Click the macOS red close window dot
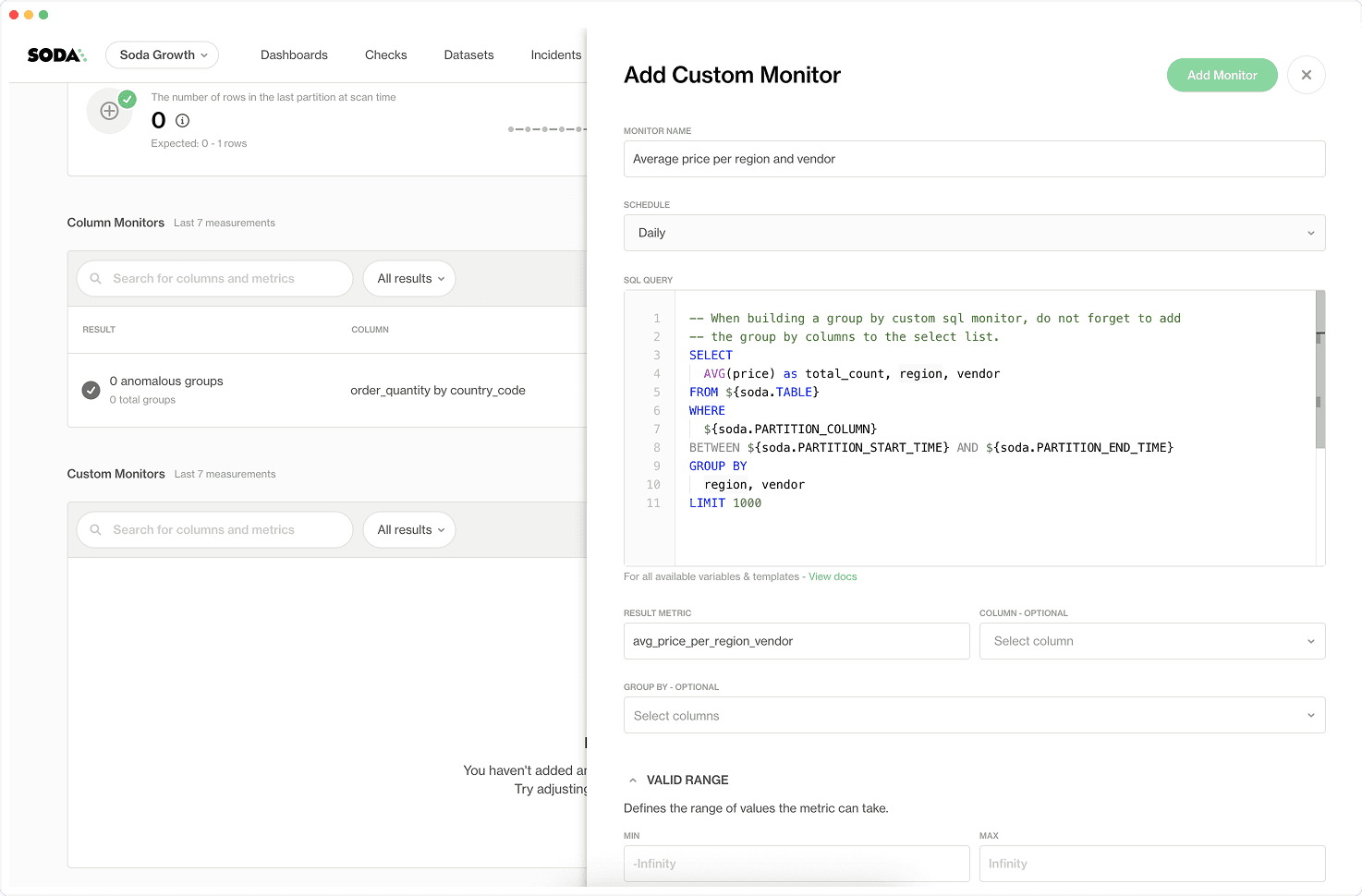 click(14, 15)
